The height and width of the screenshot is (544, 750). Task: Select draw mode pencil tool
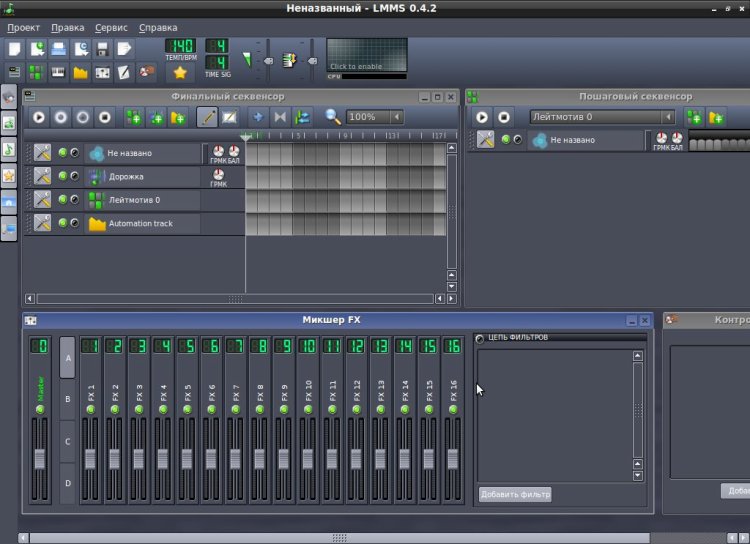pos(207,117)
